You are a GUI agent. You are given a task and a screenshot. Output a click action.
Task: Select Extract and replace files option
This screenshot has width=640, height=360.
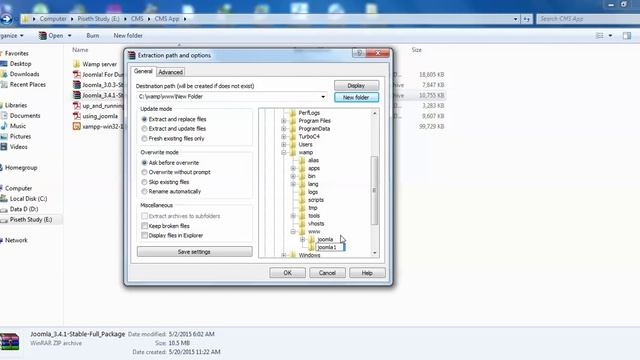pyautogui.click(x=144, y=119)
